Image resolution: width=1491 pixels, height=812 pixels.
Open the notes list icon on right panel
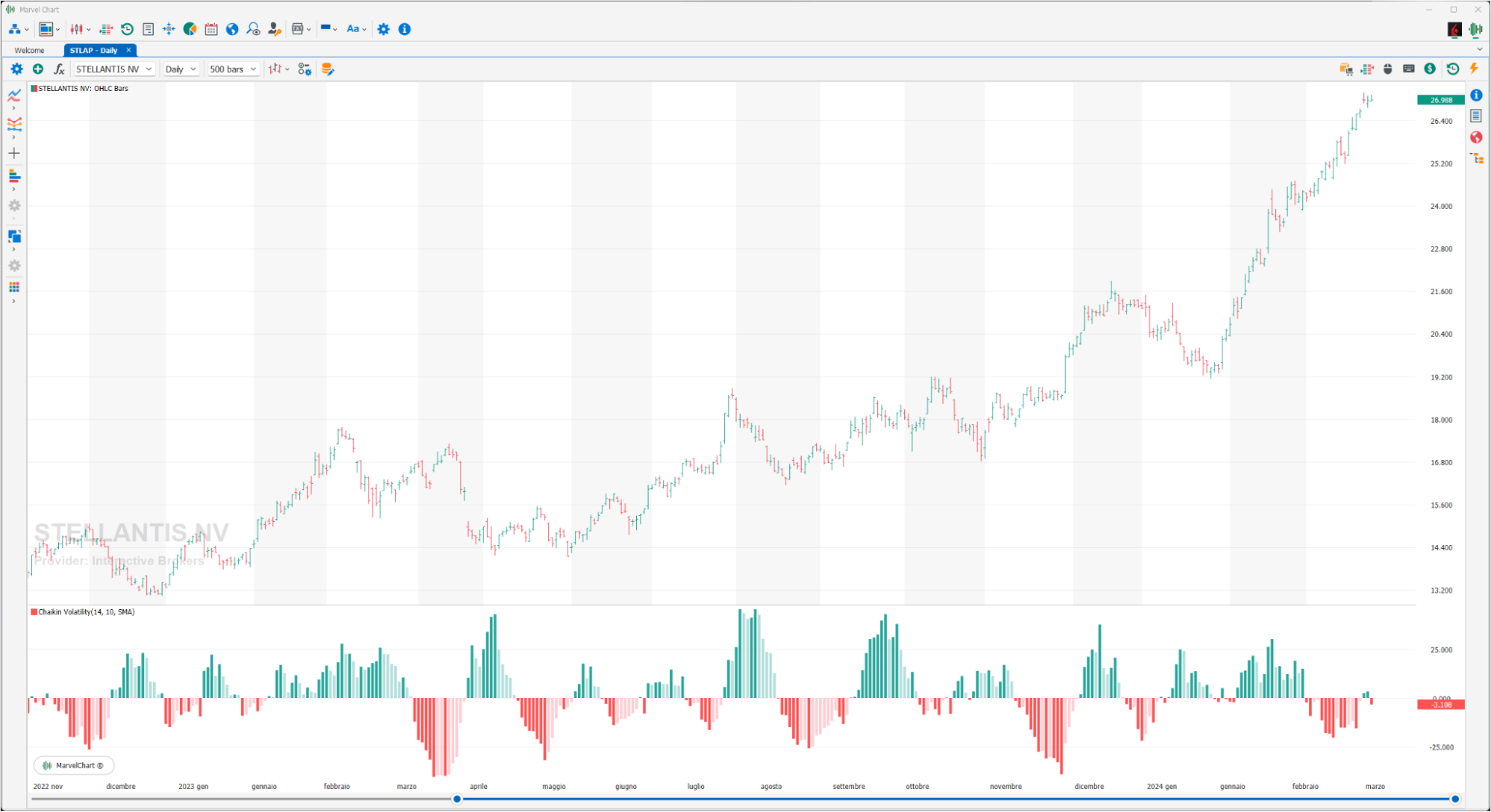(1476, 116)
